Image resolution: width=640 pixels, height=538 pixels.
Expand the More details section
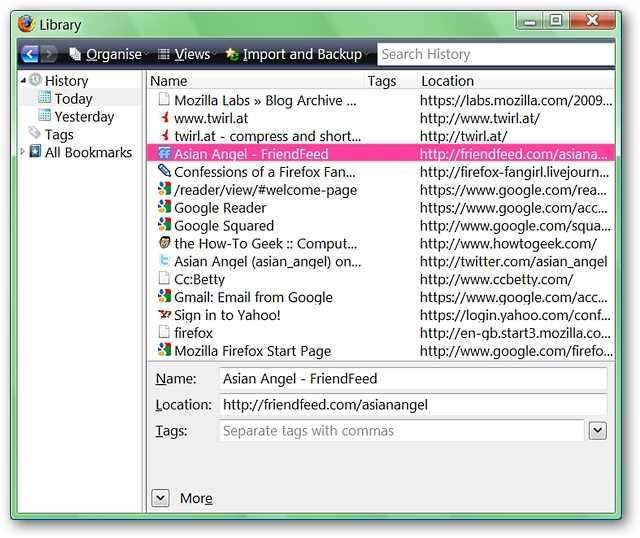coord(161,498)
